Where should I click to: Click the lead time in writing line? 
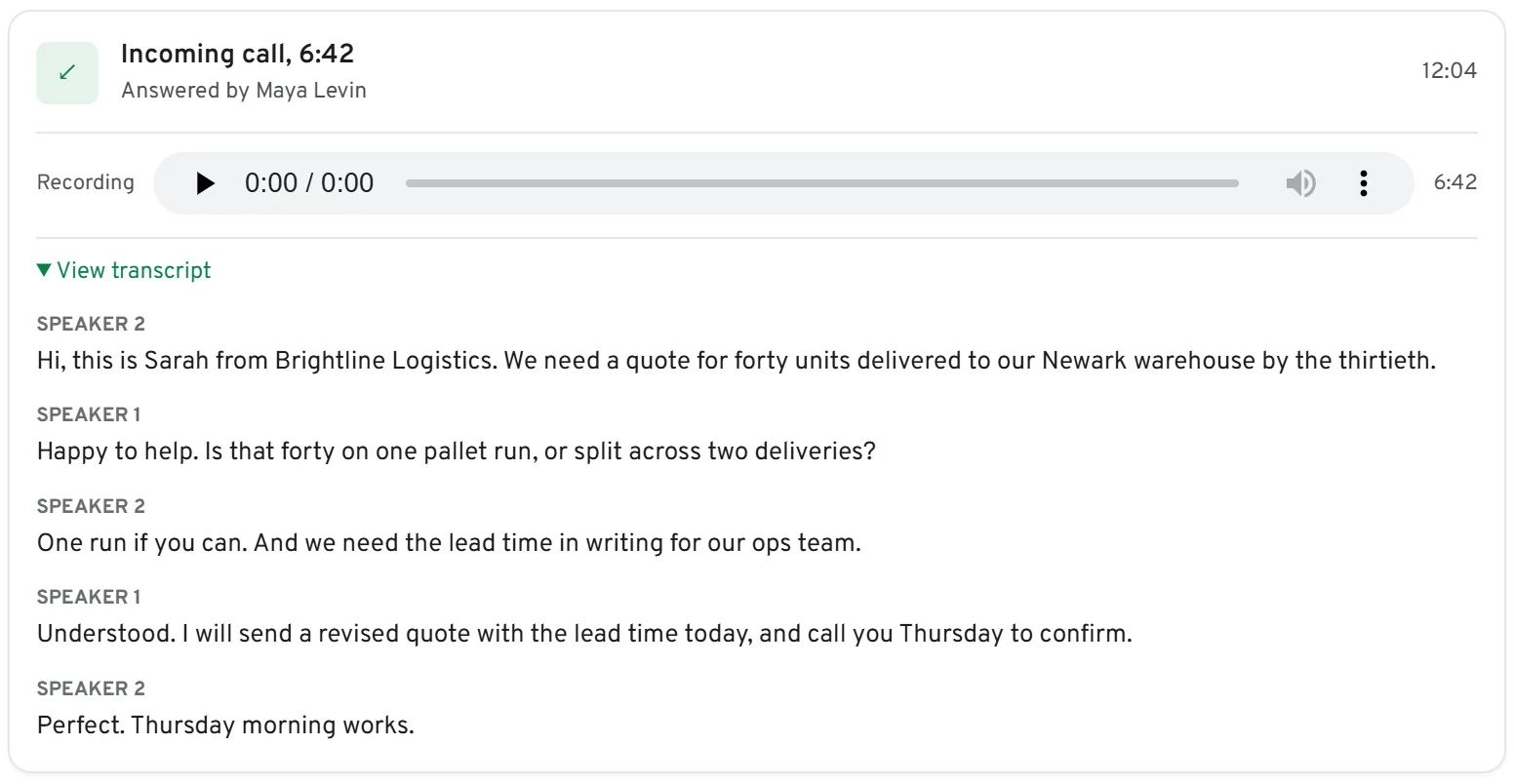449,542
